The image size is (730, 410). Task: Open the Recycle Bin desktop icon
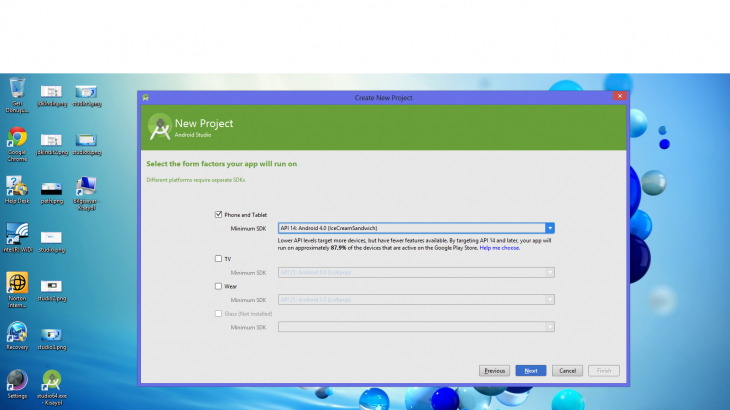coord(17,91)
